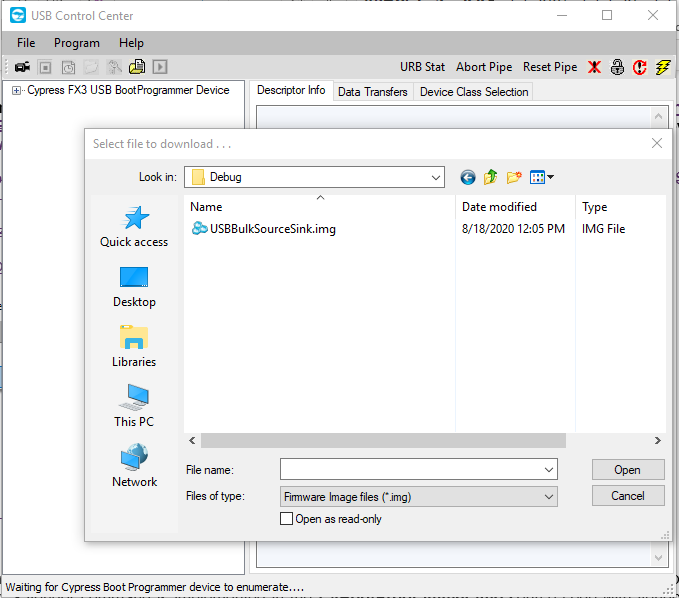Click the yellow lightning bolt icon
679x598 pixels.
[663, 67]
